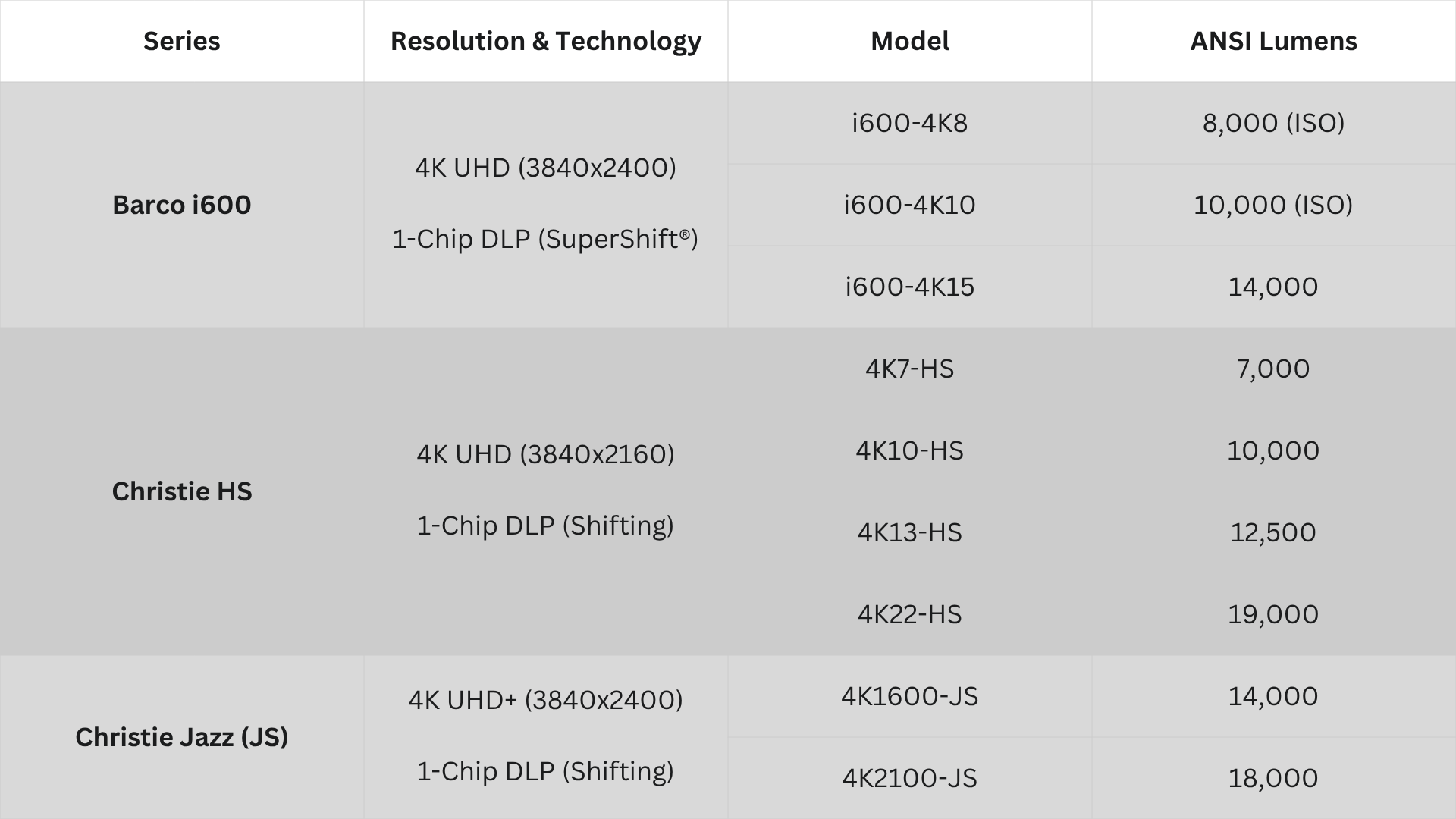Click the Model column header

pos(910,41)
